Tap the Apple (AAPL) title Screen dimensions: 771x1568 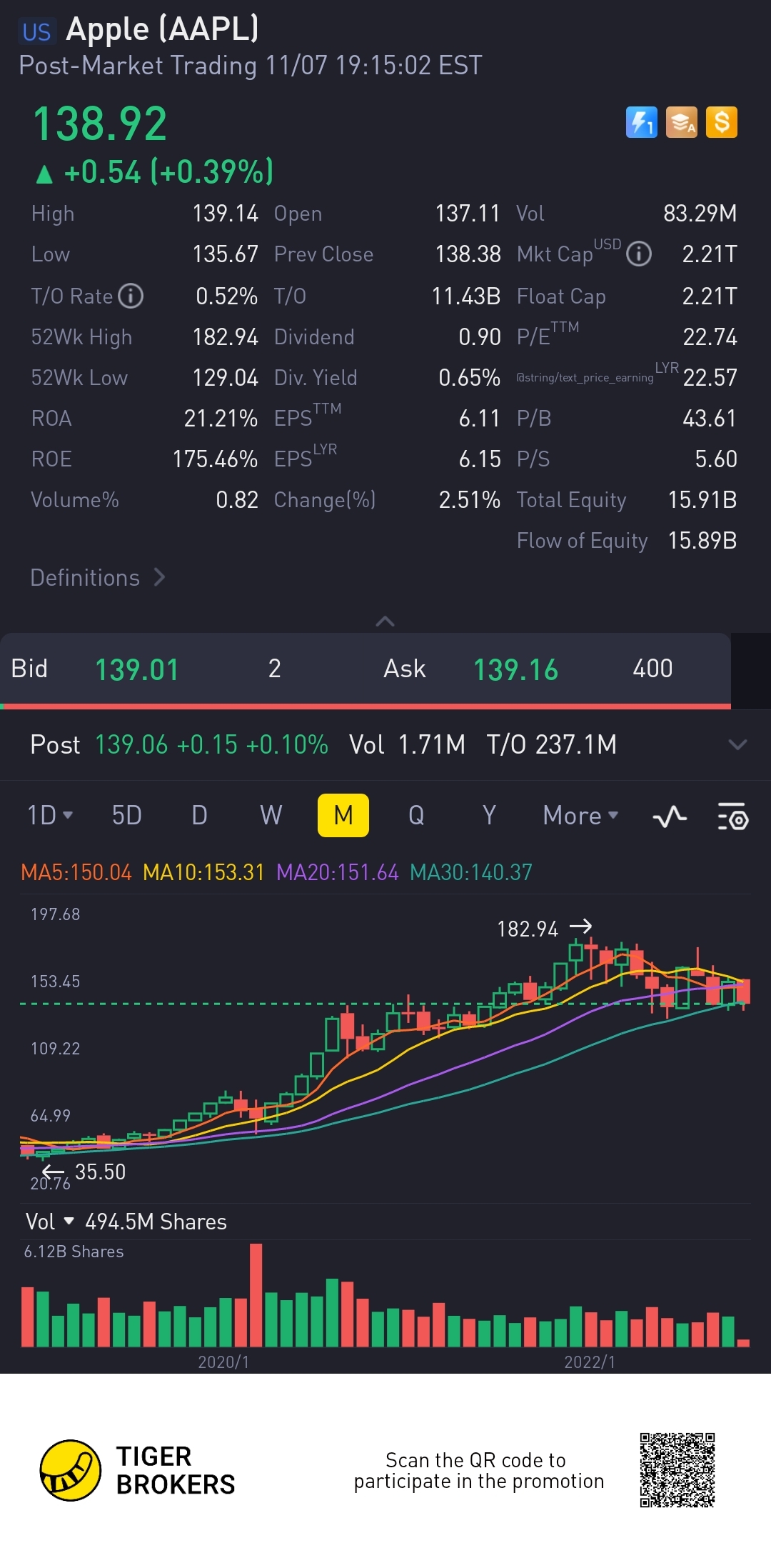coord(162,29)
